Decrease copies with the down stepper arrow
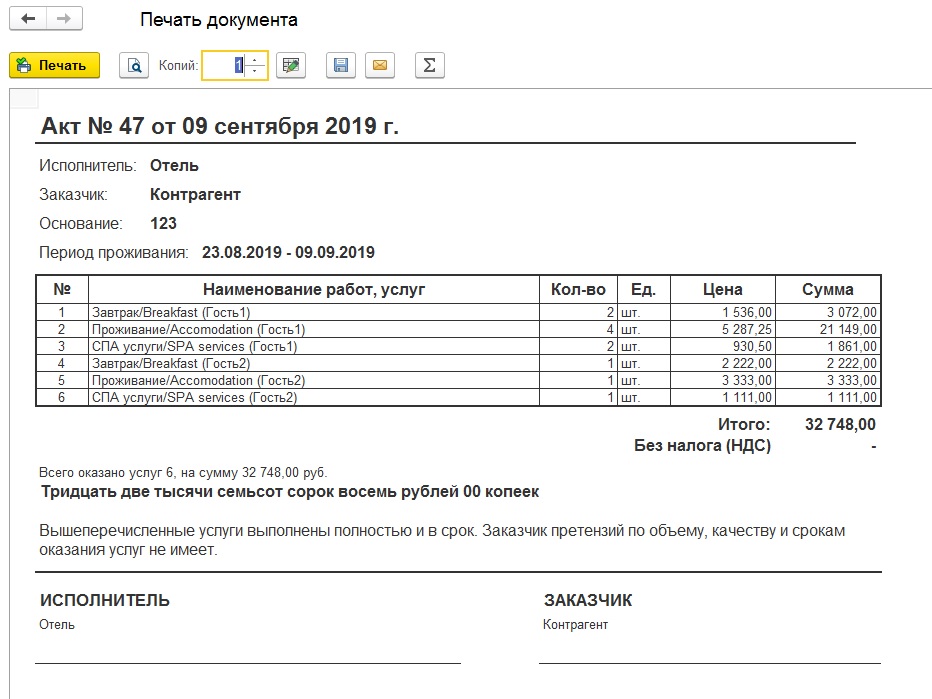 (x=255, y=71)
